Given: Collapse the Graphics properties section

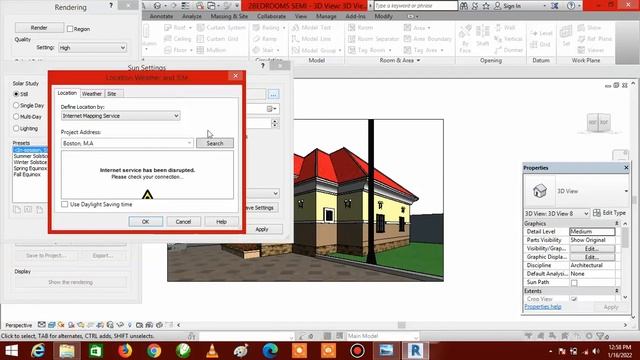Looking at the screenshot, I should coord(617,224).
